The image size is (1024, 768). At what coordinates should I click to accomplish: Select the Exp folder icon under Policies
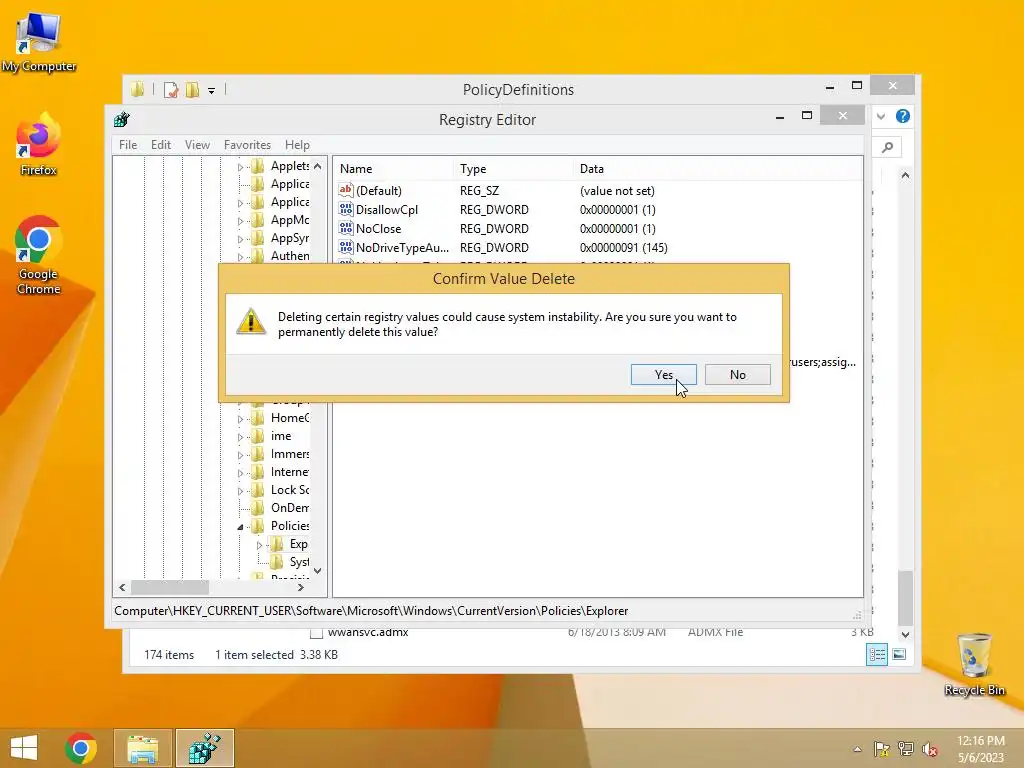(x=277, y=544)
